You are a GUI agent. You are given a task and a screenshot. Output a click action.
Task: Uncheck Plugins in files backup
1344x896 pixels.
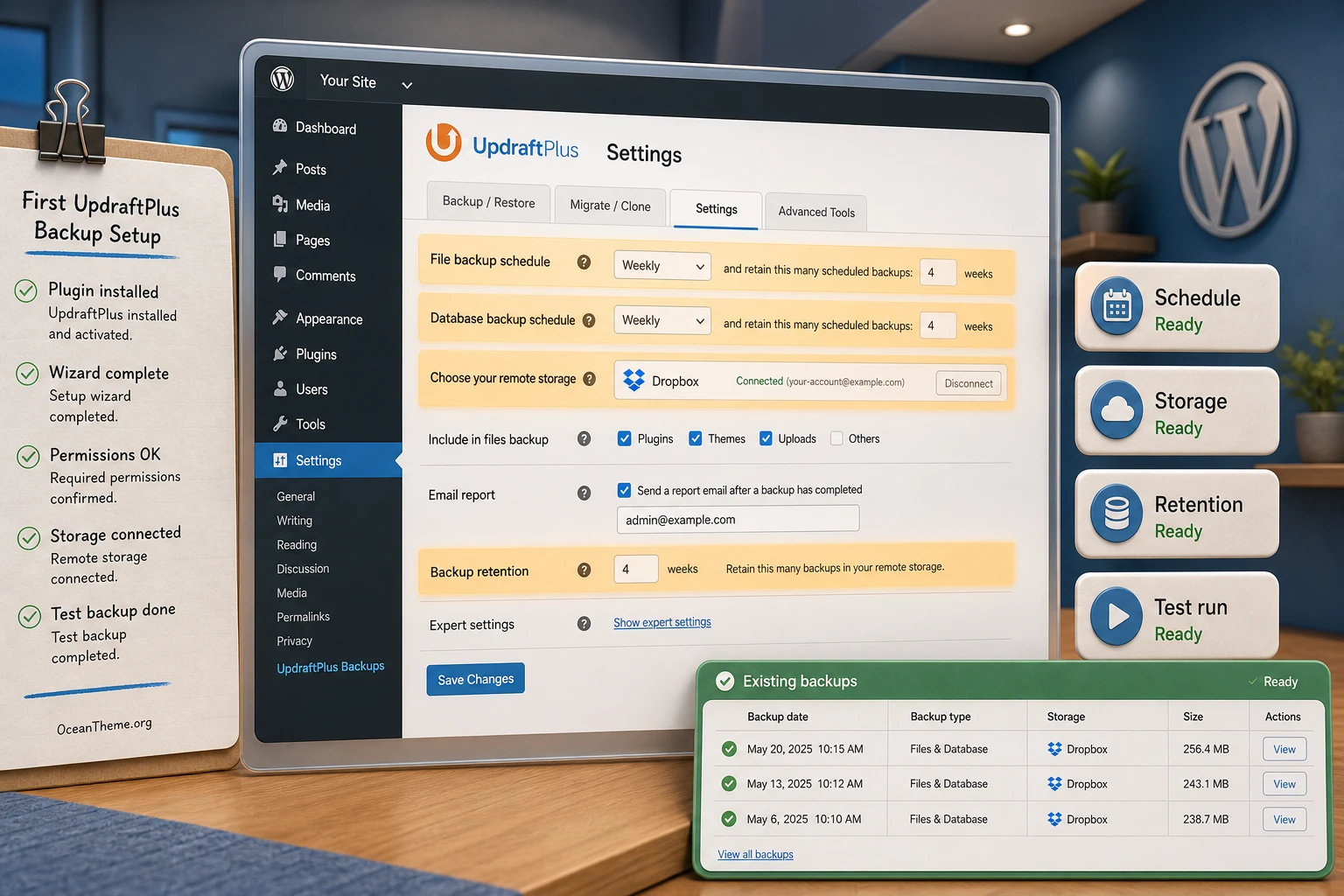(625, 438)
